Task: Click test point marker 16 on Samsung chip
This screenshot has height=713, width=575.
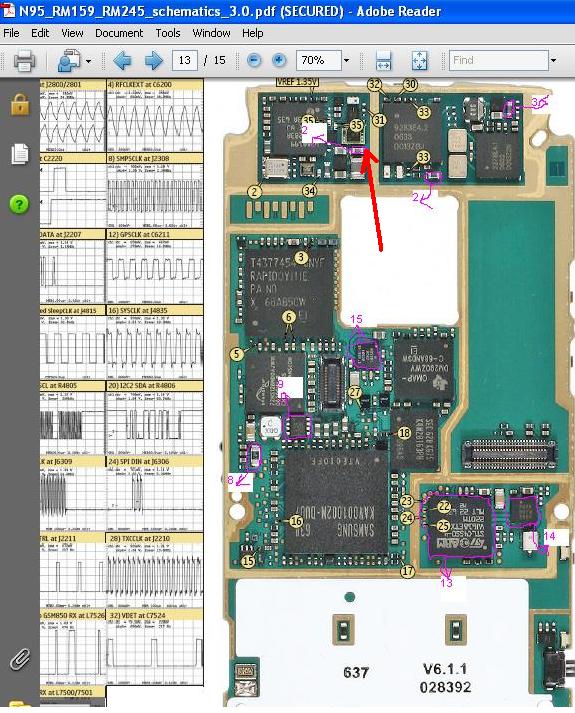Action: [x=296, y=521]
